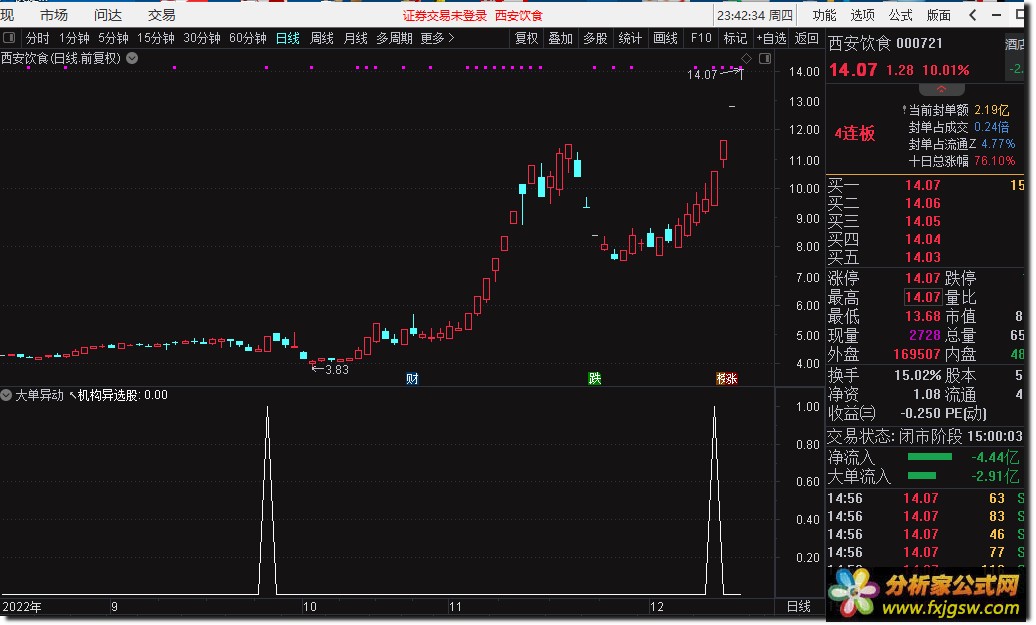Toggle the left sidebar panel icon
Image resolution: width=1036 pixels, height=625 pixels.
[9, 38]
